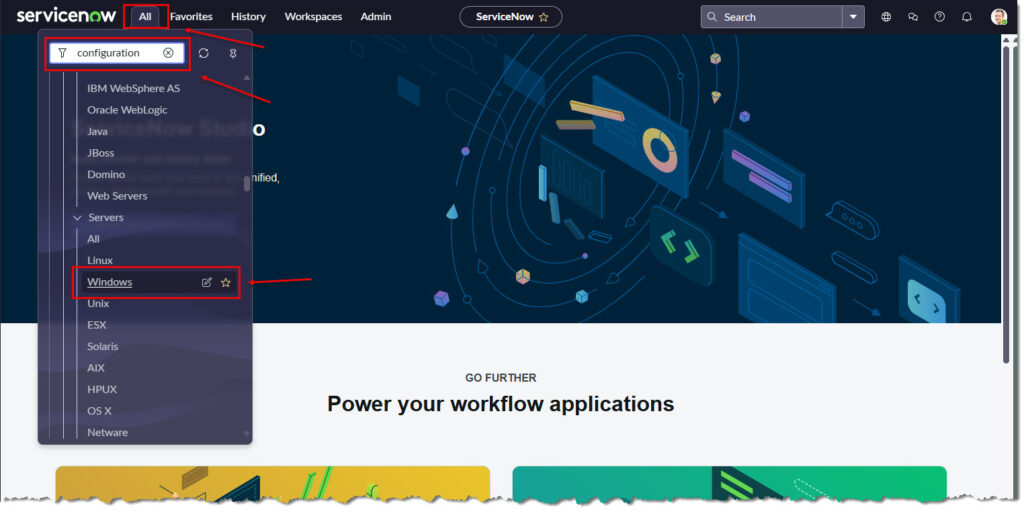The width and height of the screenshot is (1024, 512).
Task: Toggle the ServiceNow pill favorite star
Action: click(x=543, y=17)
